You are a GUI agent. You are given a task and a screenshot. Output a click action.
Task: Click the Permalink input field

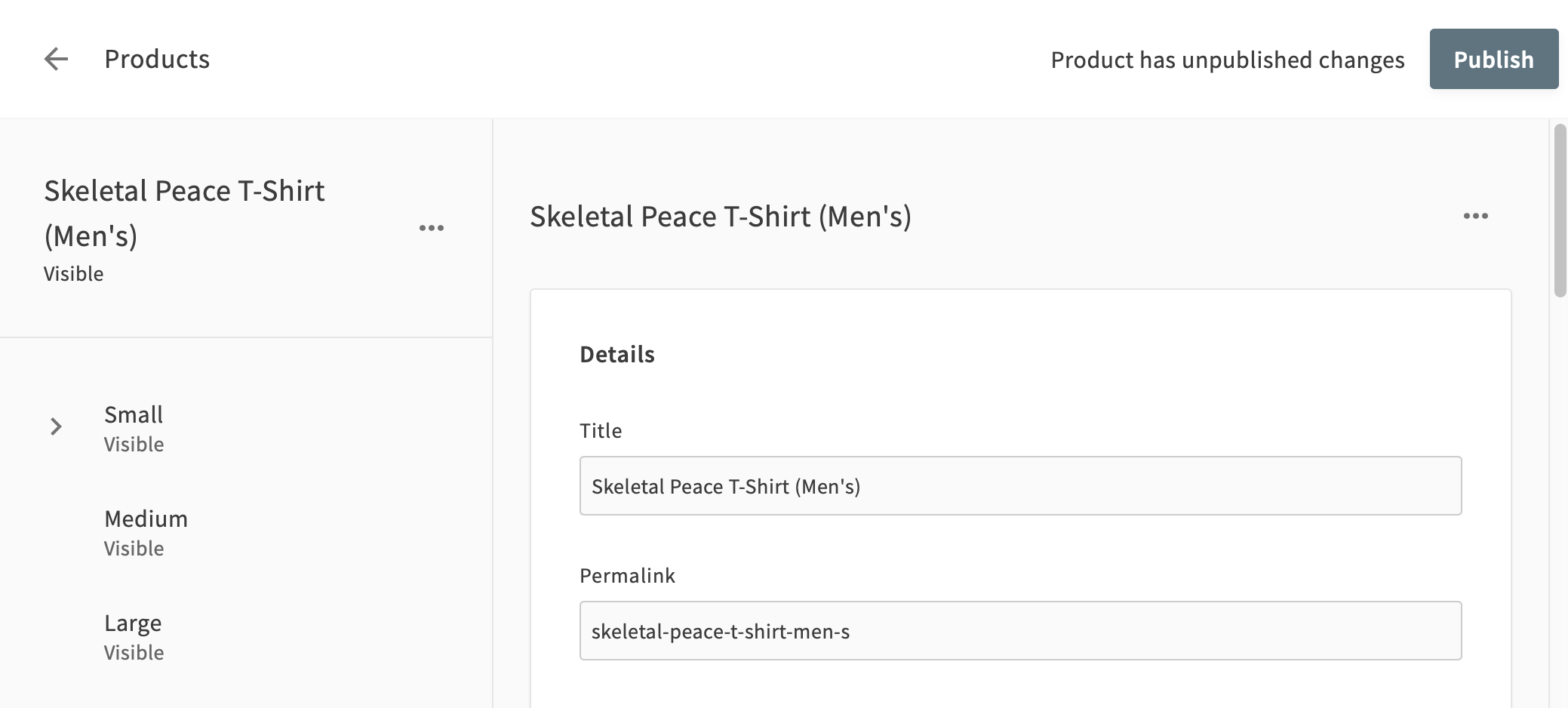point(1020,631)
